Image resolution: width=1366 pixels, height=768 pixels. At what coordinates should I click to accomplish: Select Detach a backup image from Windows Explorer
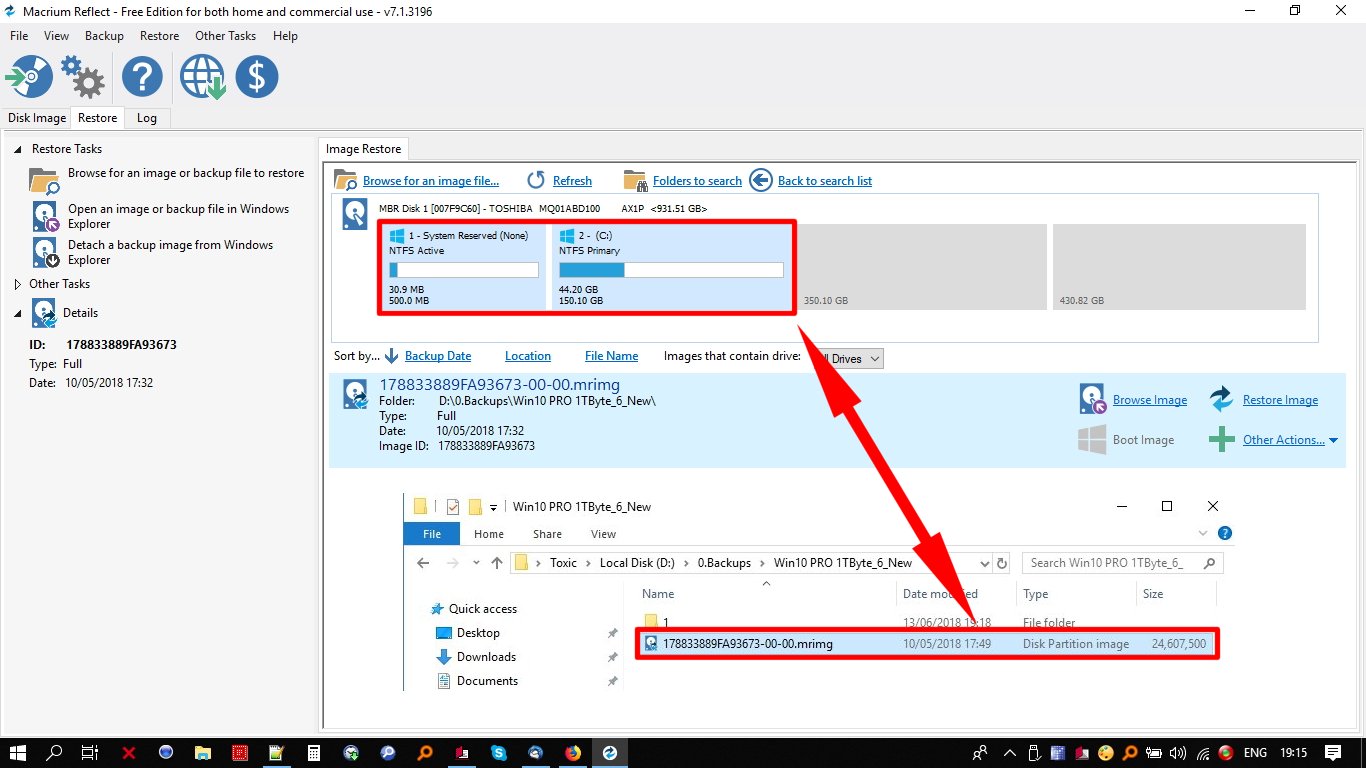click(x=170, y=252)
